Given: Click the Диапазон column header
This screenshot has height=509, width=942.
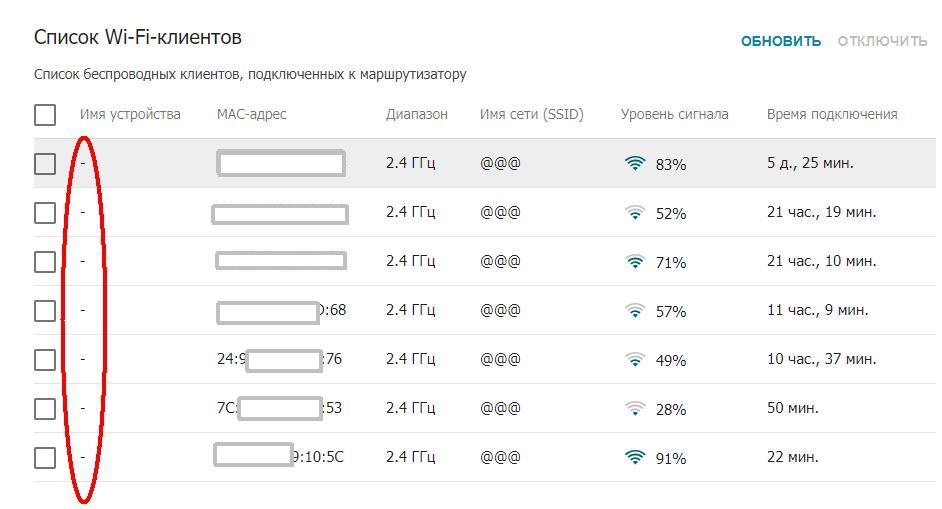Looking at the screenshot, I should (417, 114).
